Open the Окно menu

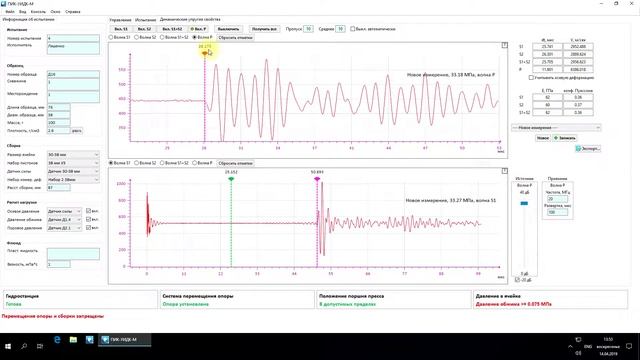(55, 12)
